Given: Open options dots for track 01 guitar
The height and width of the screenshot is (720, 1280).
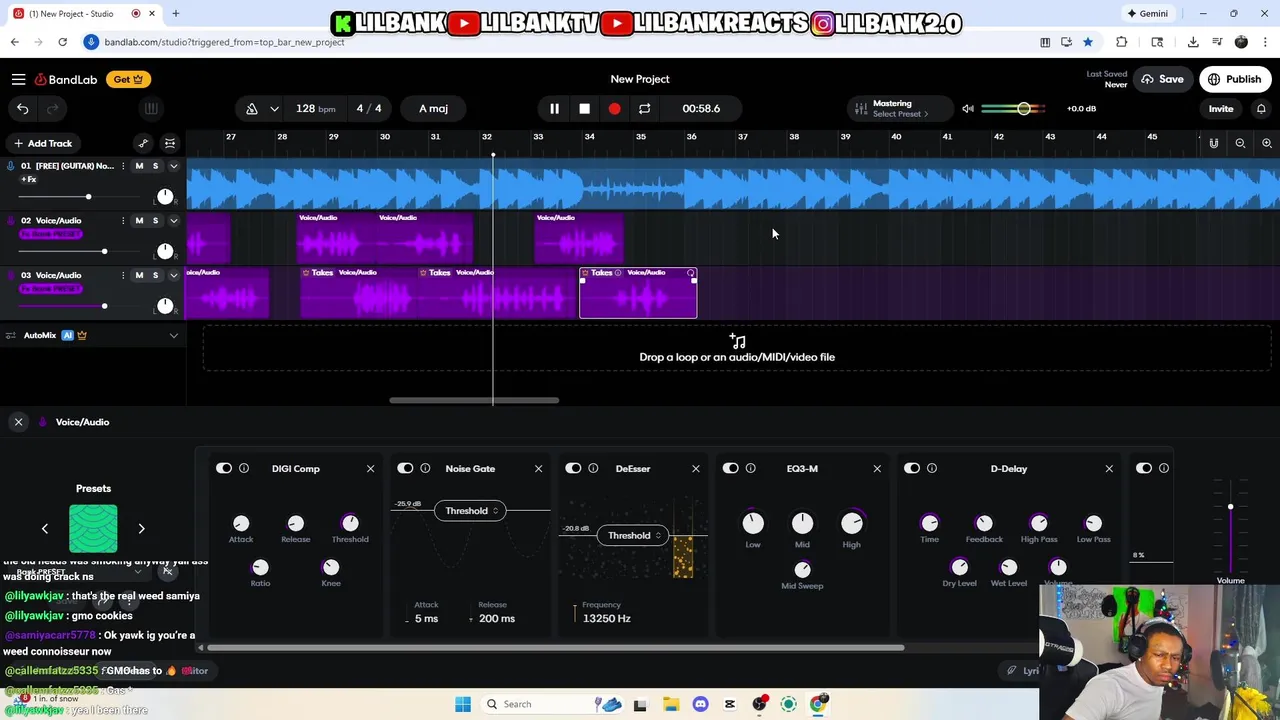Looking at the screenshot, I should point(124,166).
